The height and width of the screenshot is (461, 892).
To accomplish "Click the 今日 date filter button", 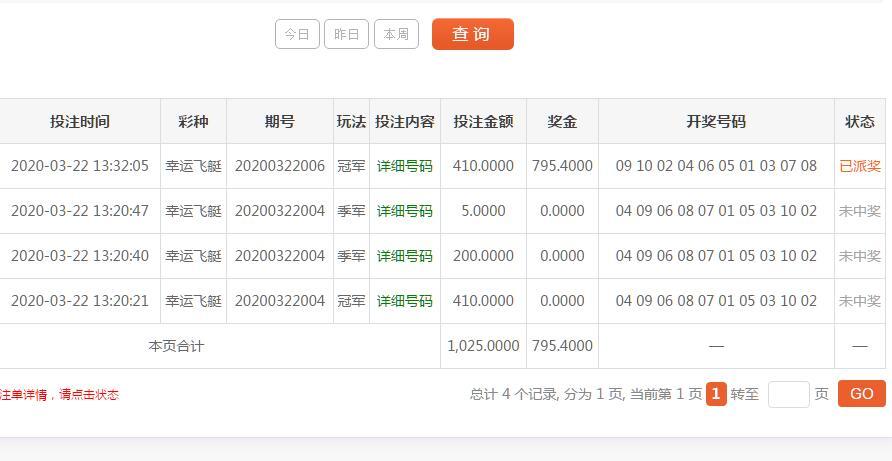I will (x=297, y=34).
